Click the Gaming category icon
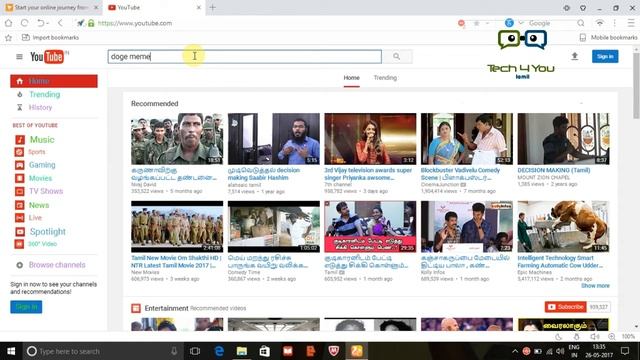This screenshot has width=640, height=360. point(20,165)
